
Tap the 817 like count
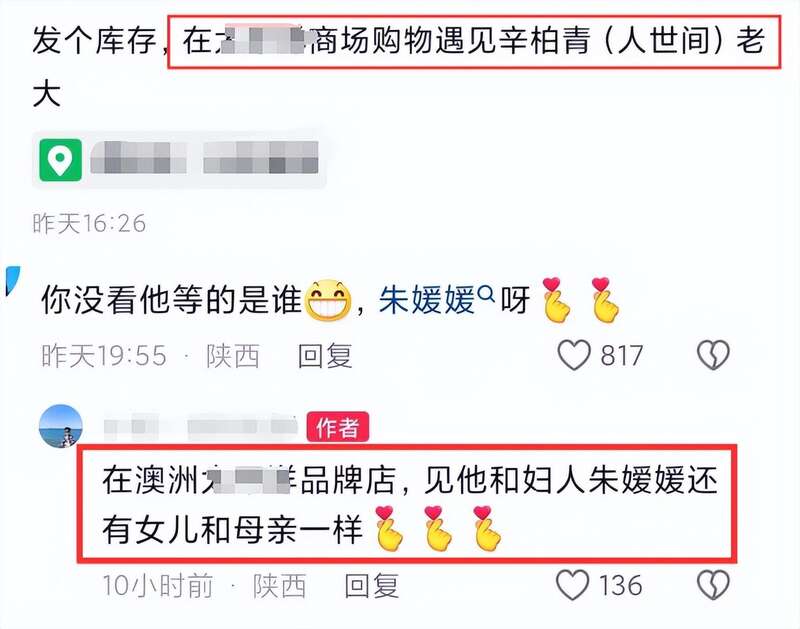621,356
